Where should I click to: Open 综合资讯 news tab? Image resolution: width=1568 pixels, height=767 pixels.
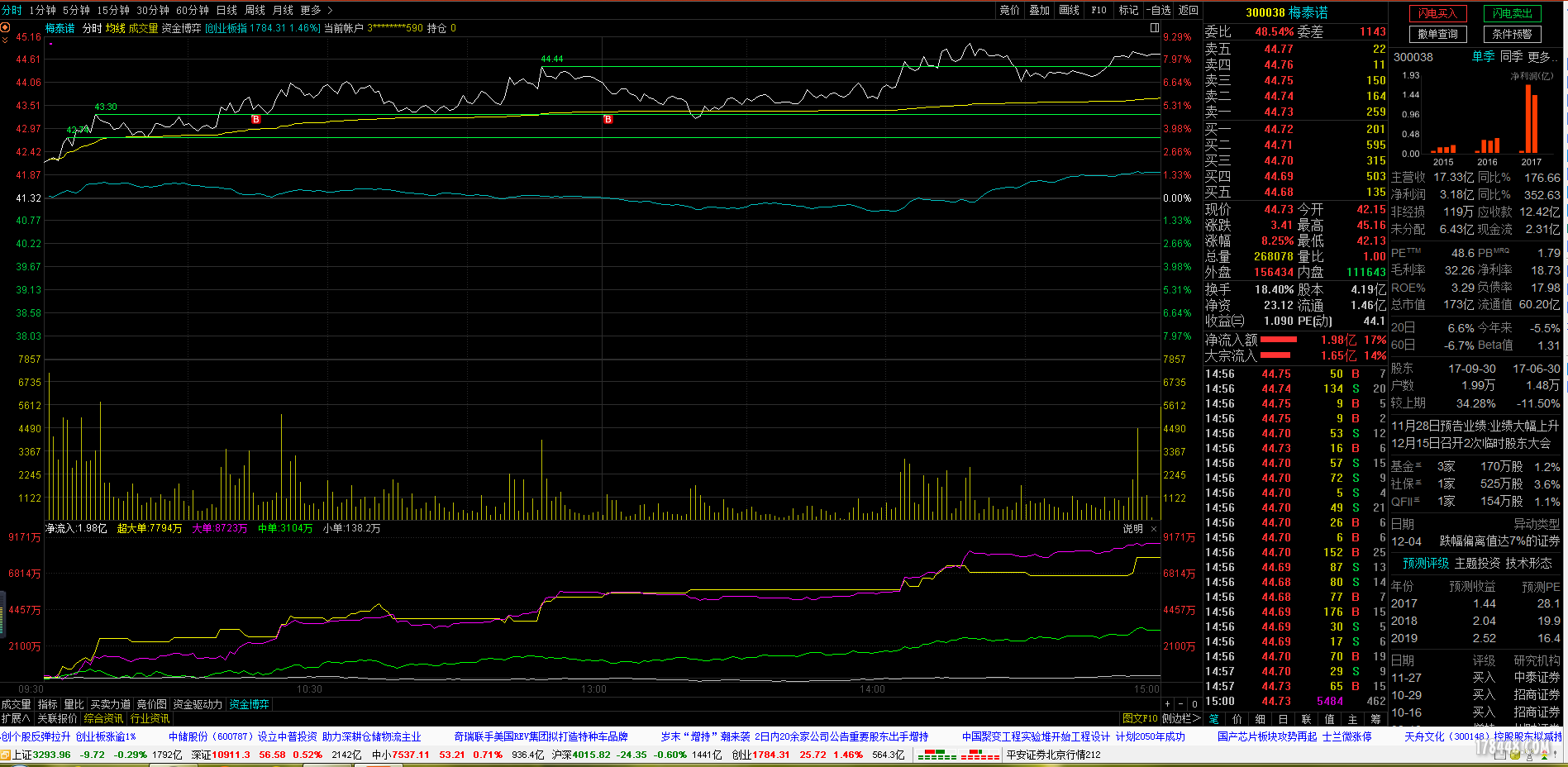tap(103, 718)
